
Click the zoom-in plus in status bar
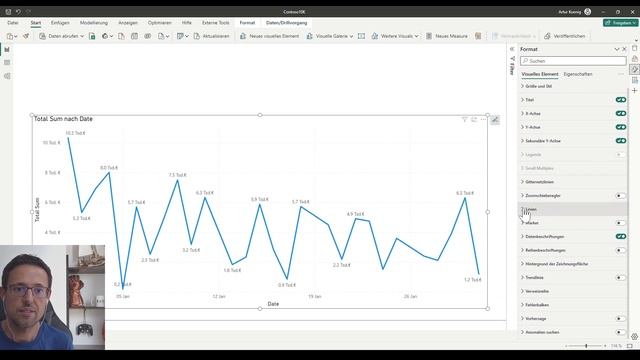pos(605,346)
